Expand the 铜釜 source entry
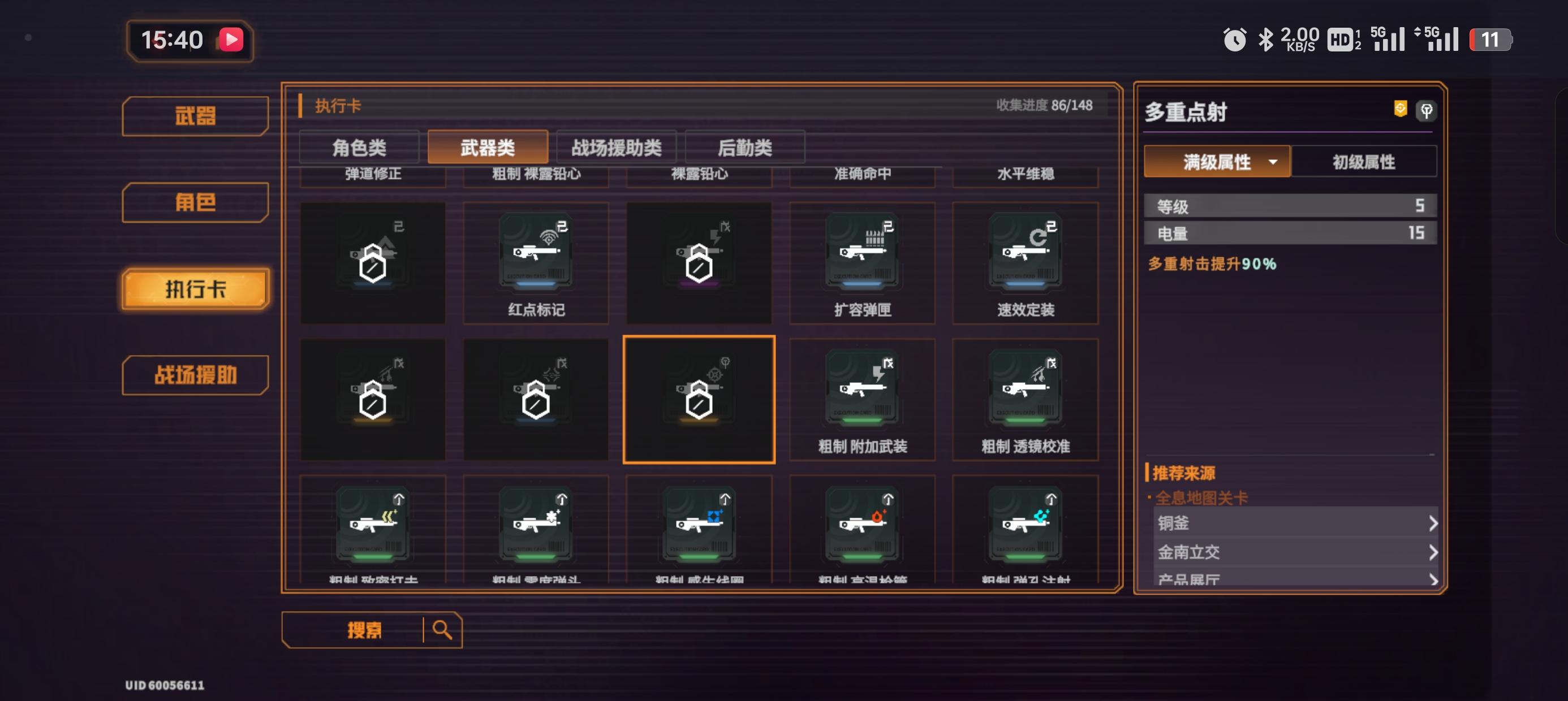 coord(1295,523)
